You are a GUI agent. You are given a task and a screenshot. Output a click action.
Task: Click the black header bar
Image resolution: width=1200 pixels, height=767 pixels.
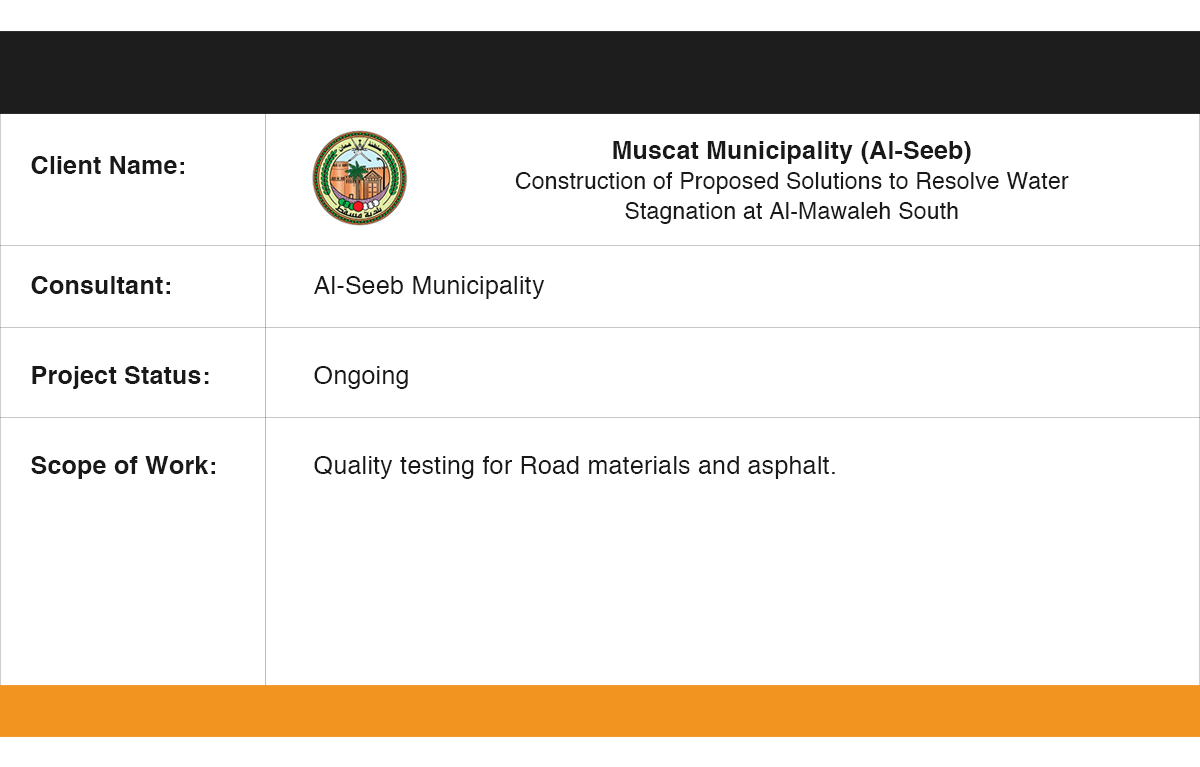pyautogui.click(x=600, y=72)
